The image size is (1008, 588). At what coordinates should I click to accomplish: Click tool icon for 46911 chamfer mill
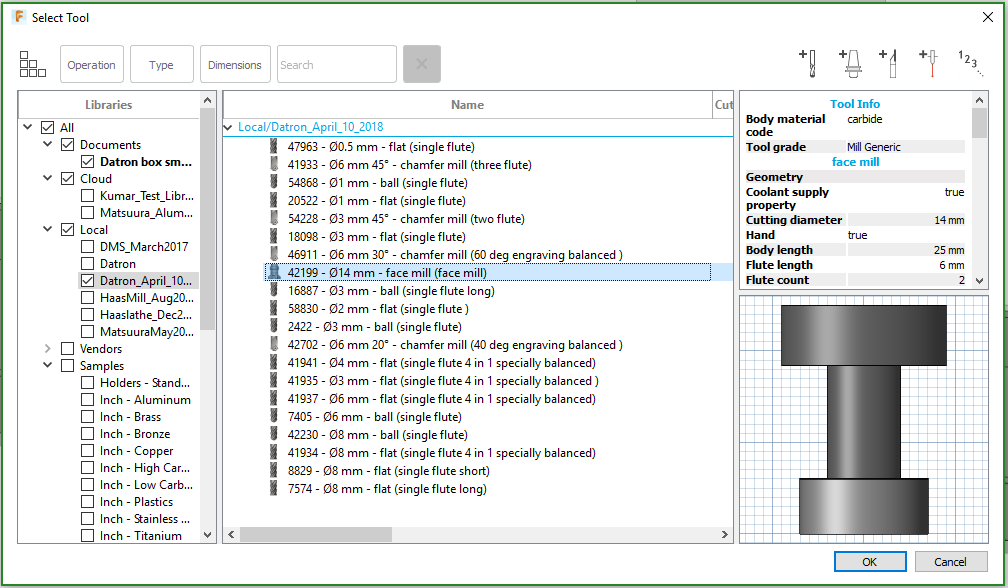pyautogui.click(x=274, y=254)
